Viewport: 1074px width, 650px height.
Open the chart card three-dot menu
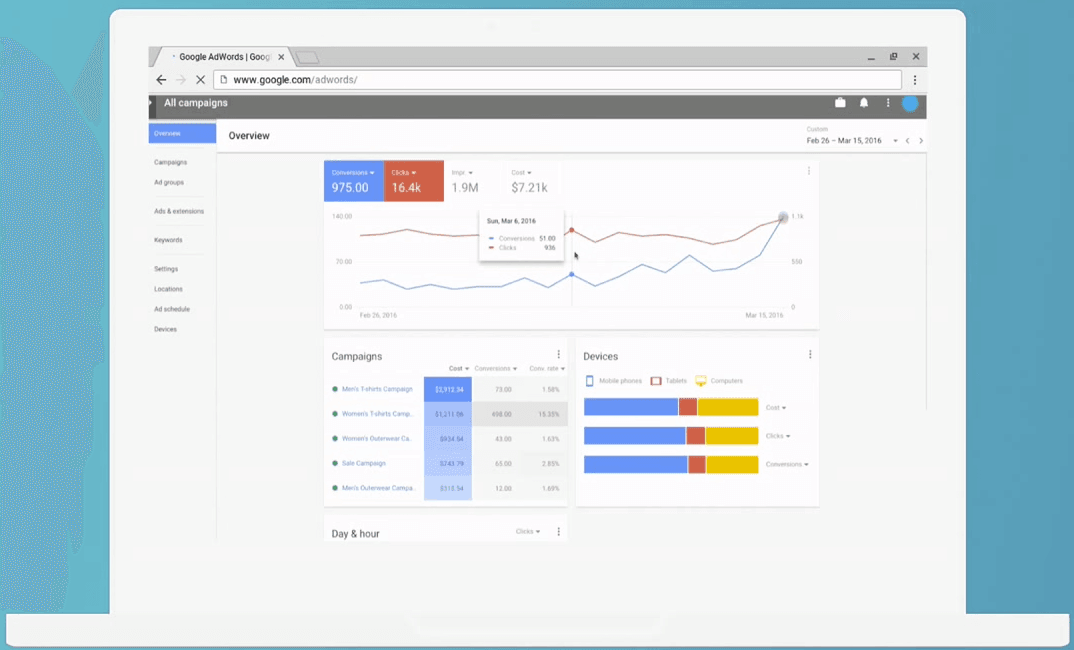pyautogui.click(x=808, y=171)
